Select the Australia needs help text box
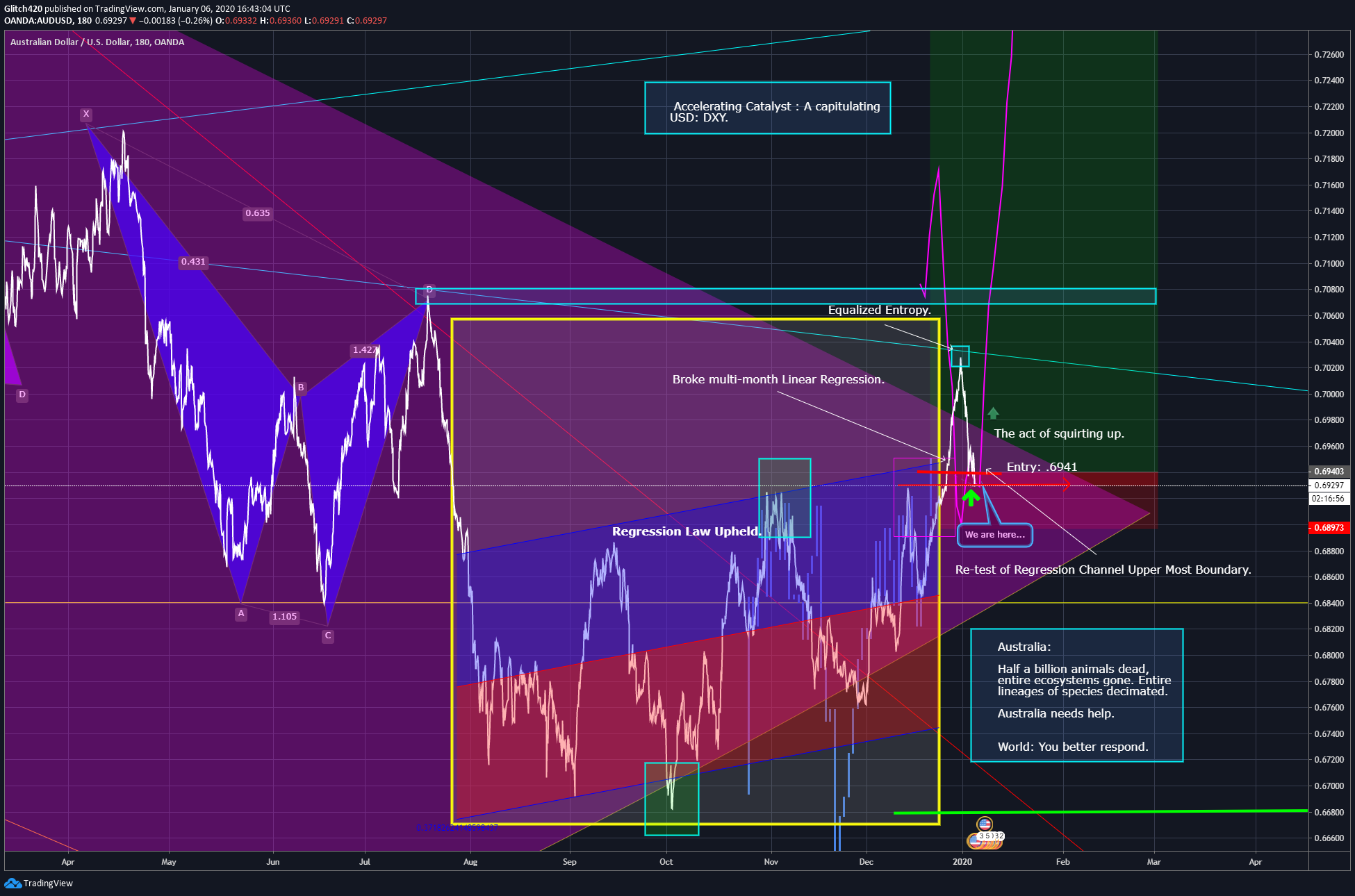 pos(1076,695)
